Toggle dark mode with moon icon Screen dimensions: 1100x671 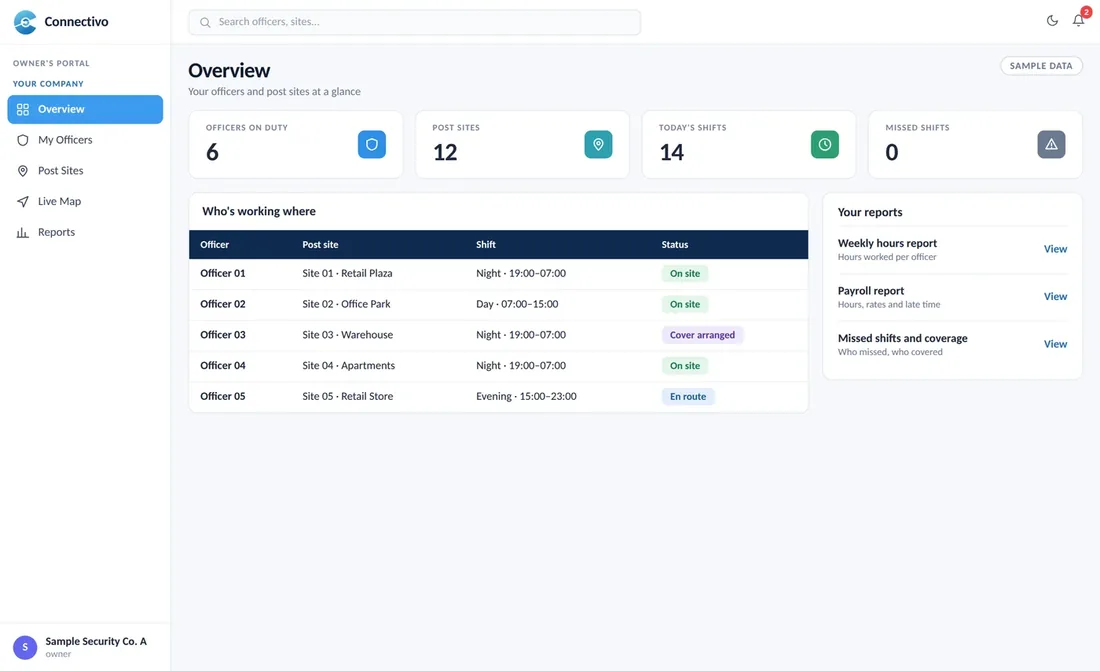[1052, 21]
